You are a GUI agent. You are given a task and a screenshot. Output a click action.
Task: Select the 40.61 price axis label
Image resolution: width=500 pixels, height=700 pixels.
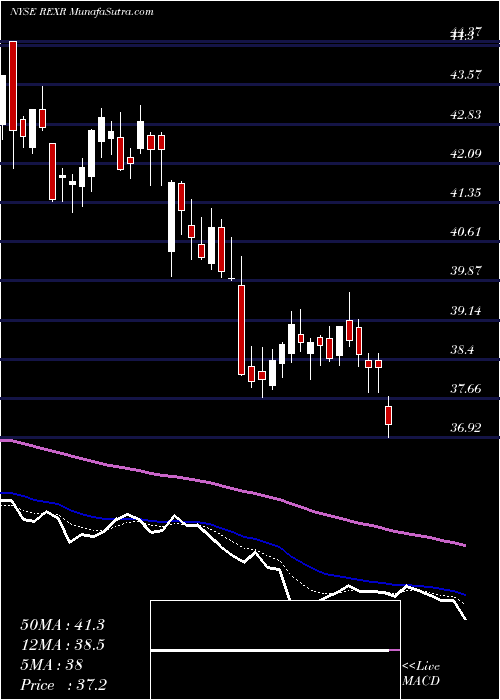point(466,231)
